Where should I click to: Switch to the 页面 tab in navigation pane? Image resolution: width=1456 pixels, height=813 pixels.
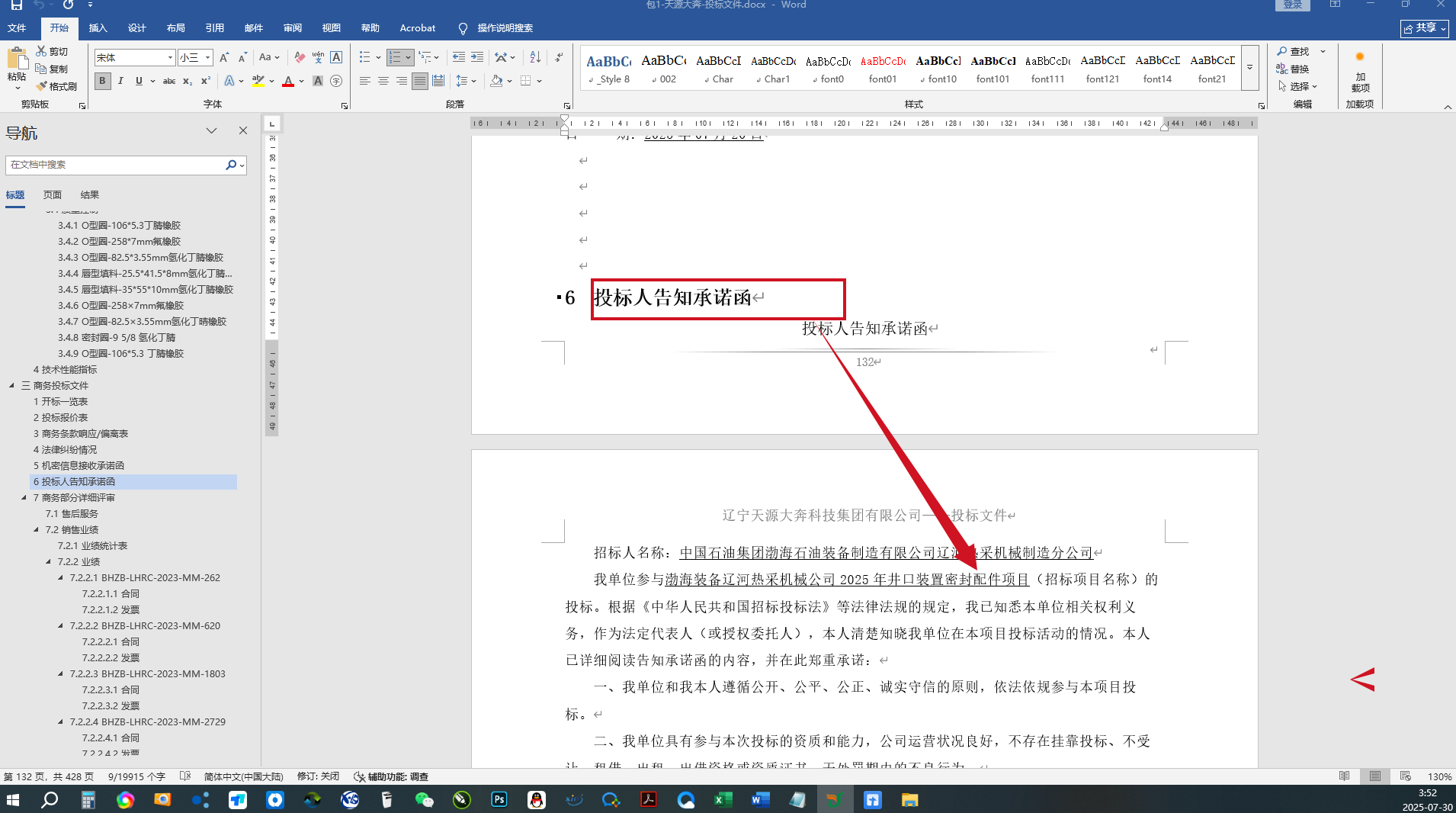click(53, 195)
